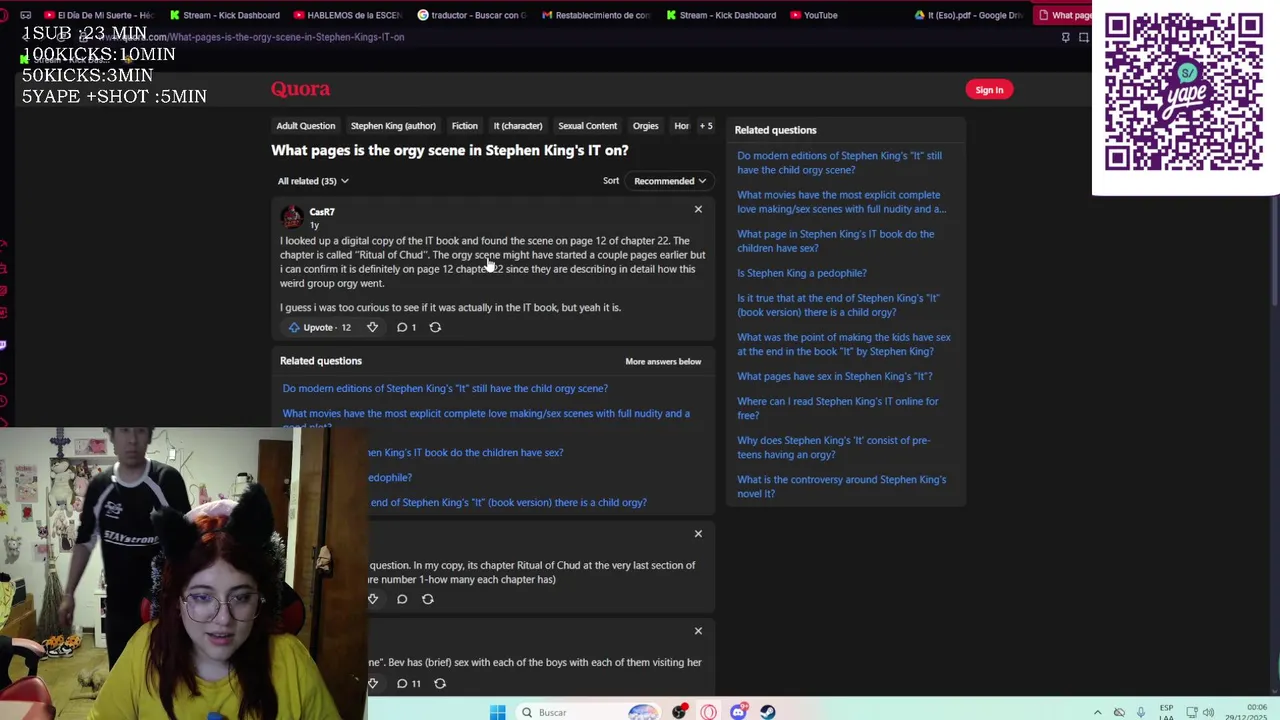Click the Sign In button
The image size is (1280, 720).
click(989, 90)
